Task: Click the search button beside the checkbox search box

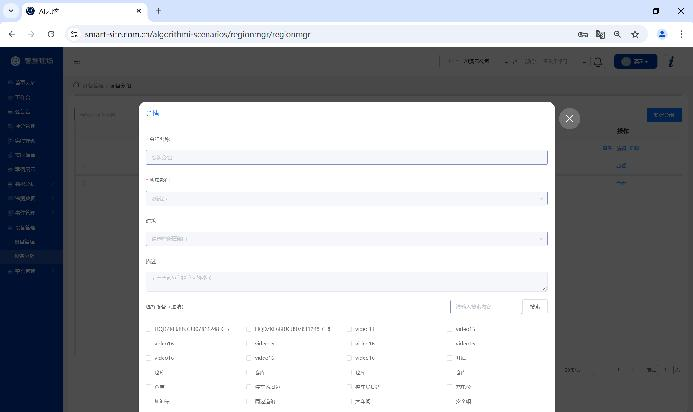Action: pyautogui.click(x=535, y=306)
